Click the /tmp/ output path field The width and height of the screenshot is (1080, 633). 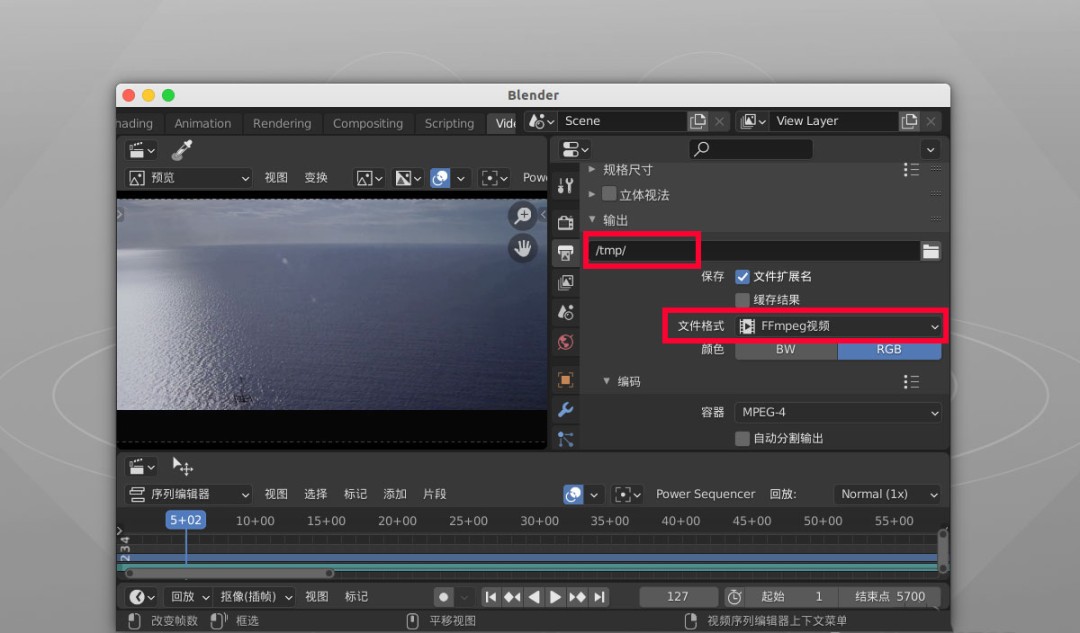pyautogui.click(x=641, y=250)
